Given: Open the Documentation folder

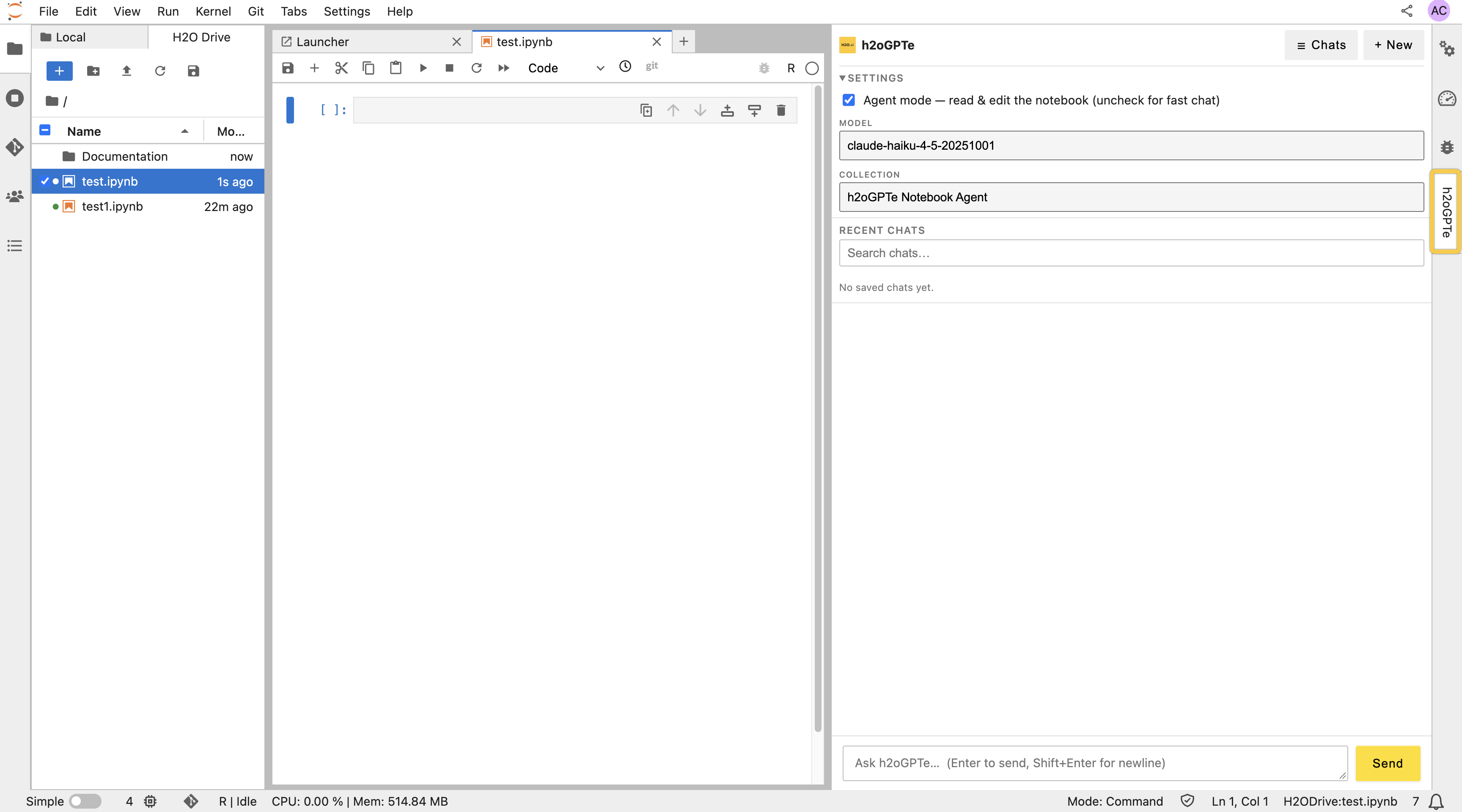Looking at the screenshot, I should [x=148, y=156].
